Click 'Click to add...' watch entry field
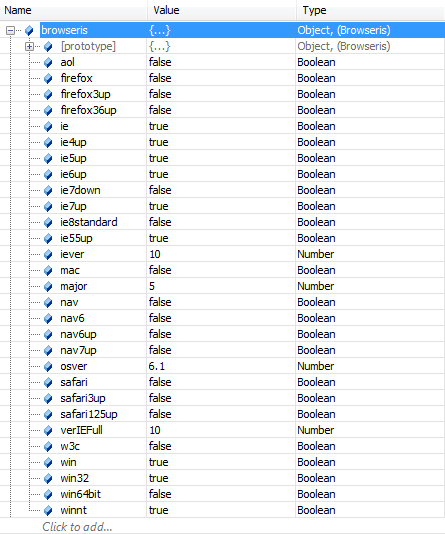 77,527
